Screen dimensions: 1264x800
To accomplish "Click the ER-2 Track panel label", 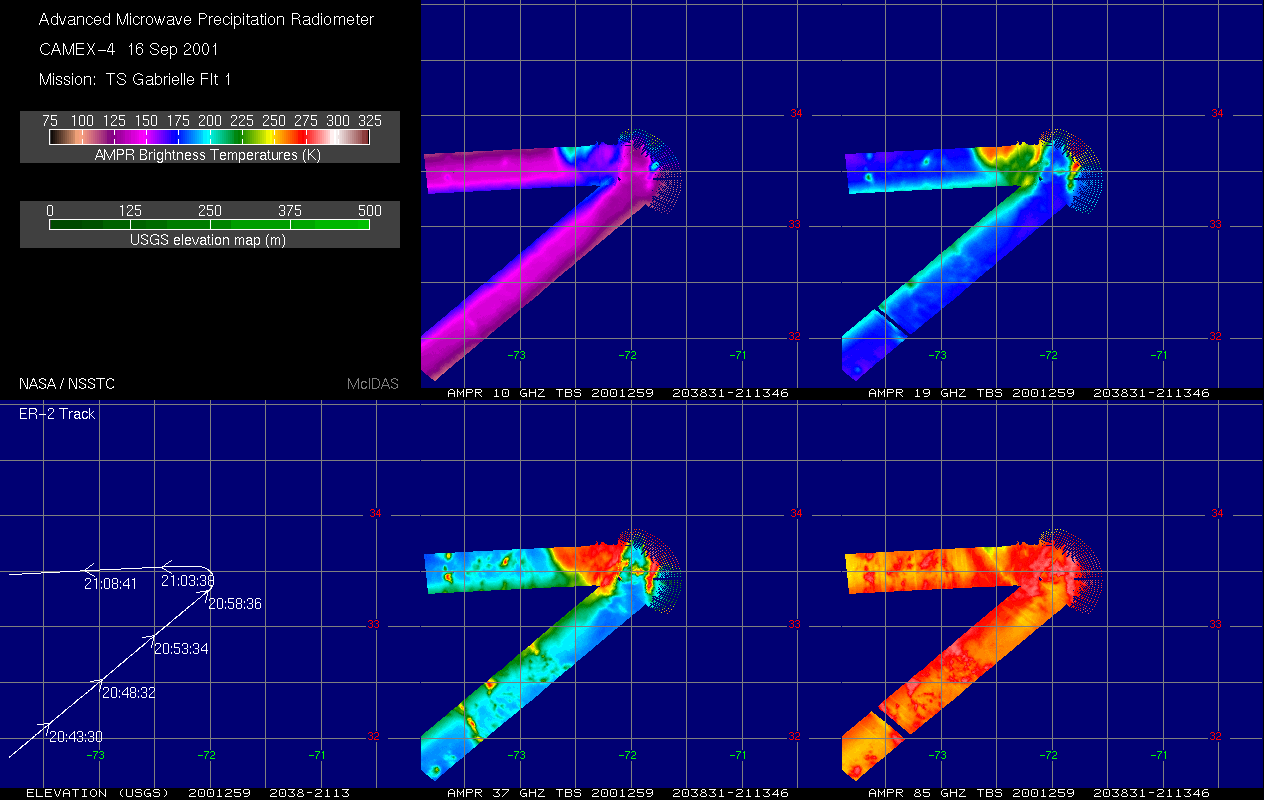I will pyautogui.click(x=57, y=413).
